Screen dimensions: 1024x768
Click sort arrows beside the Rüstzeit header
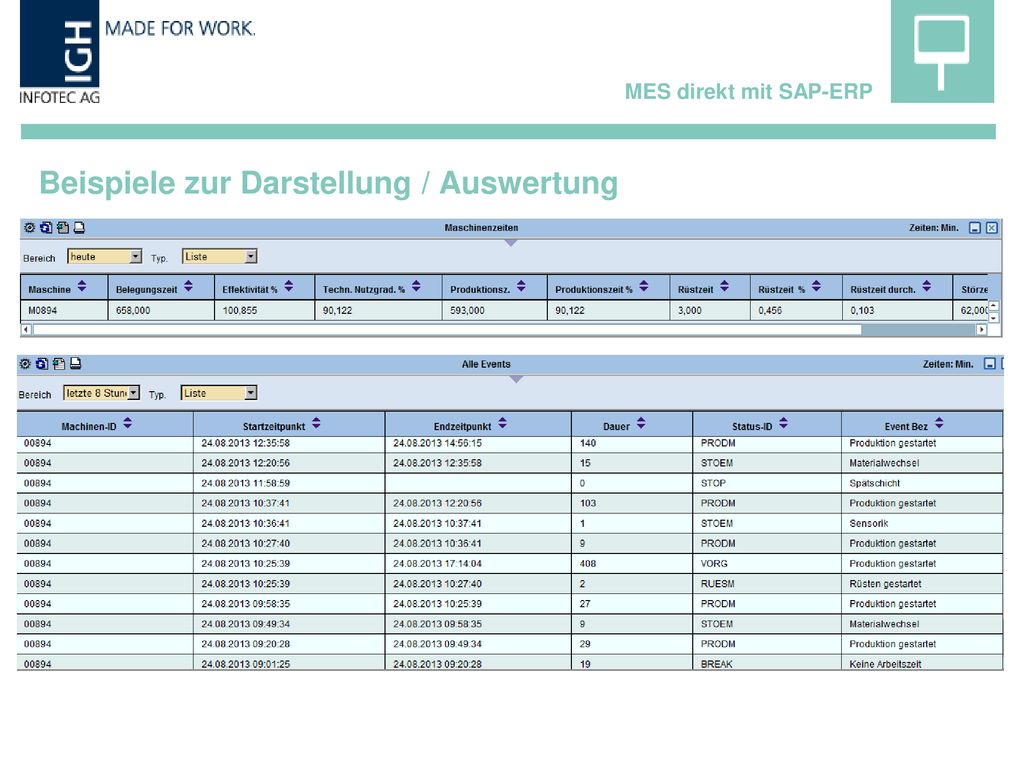724,286
